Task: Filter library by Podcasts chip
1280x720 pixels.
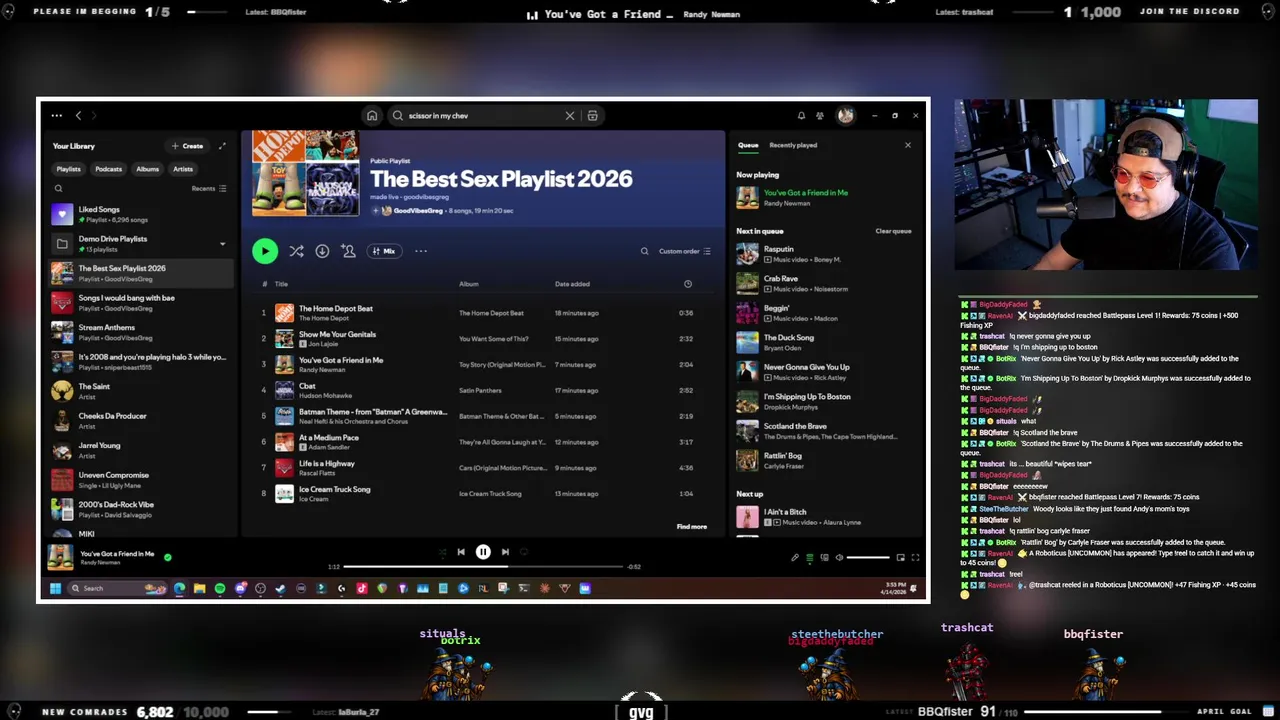Action: (108, 169)
